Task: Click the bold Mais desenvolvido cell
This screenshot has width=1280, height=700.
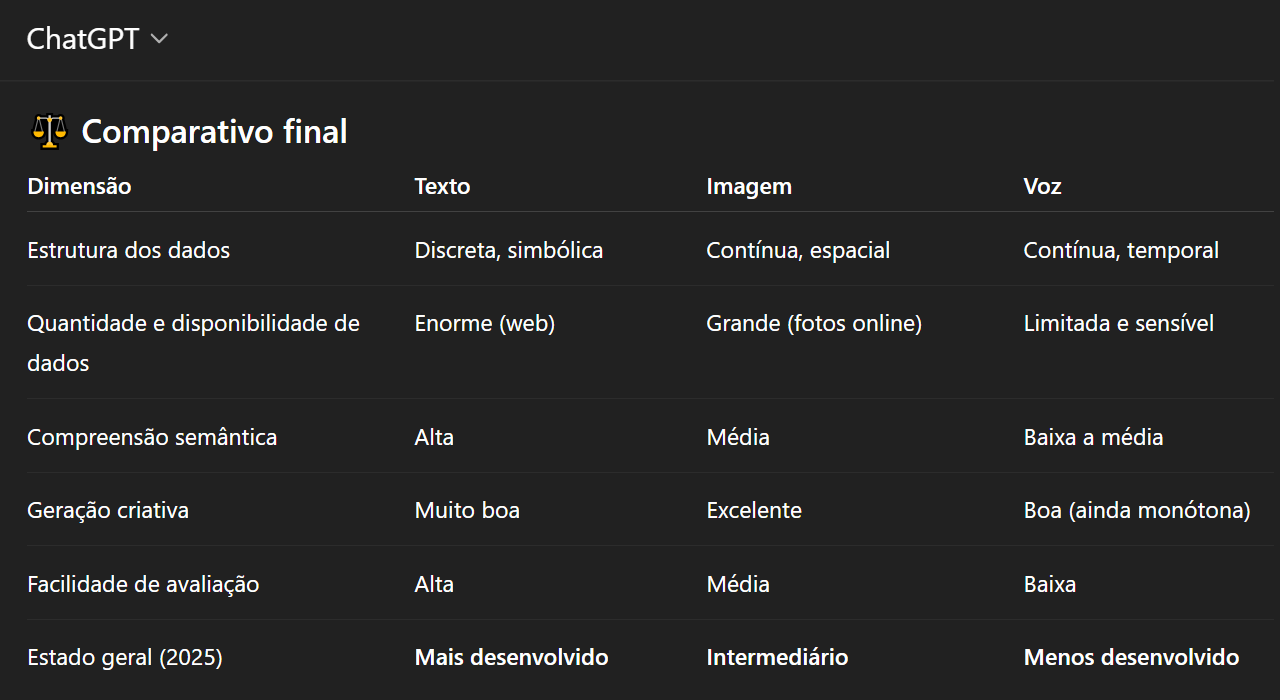Action: [x=511, y=657]
